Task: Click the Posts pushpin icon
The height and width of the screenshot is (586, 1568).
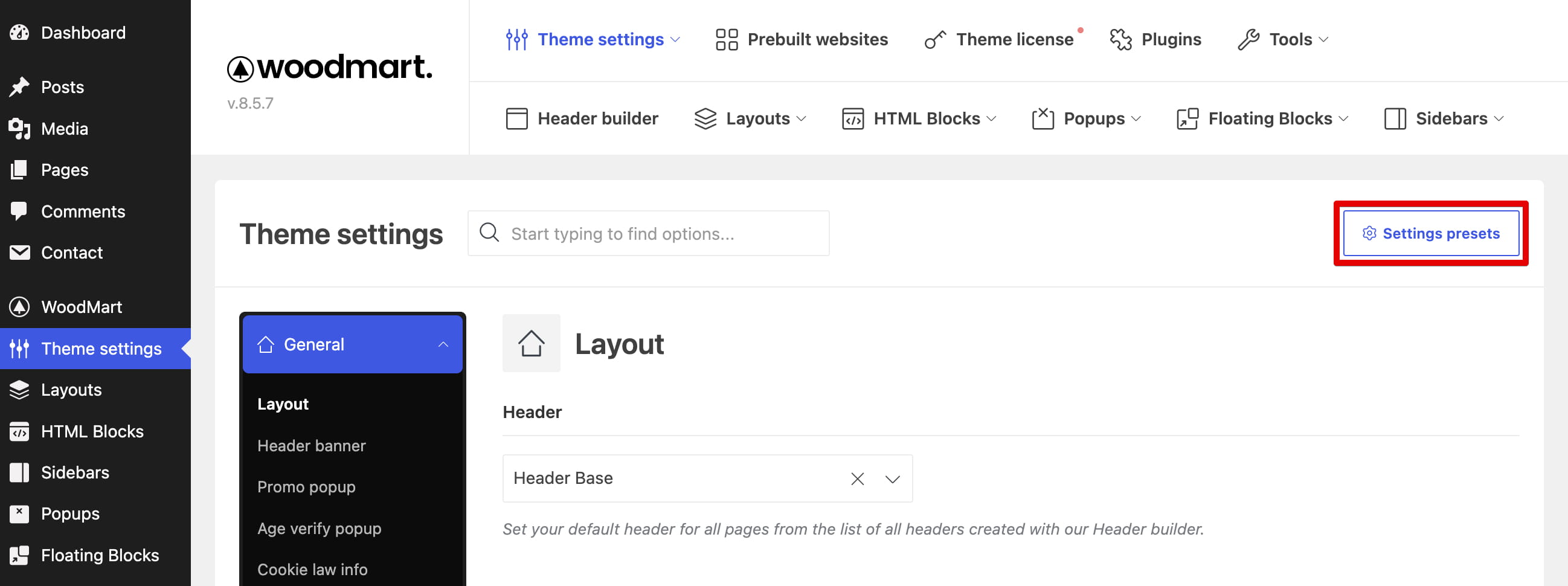Action: coord(19,87)
